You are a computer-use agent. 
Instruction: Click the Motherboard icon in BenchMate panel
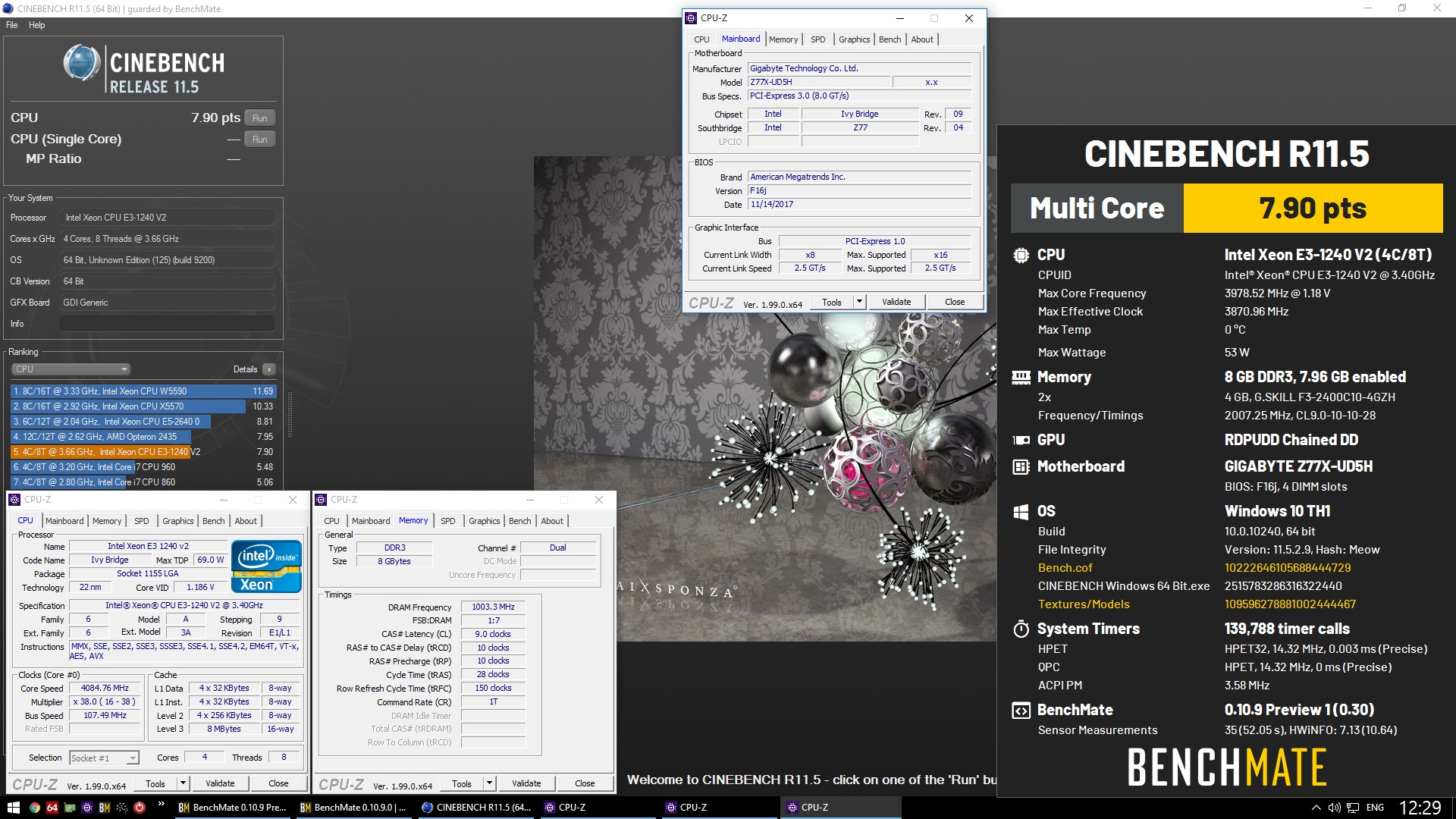point(1021,466)
